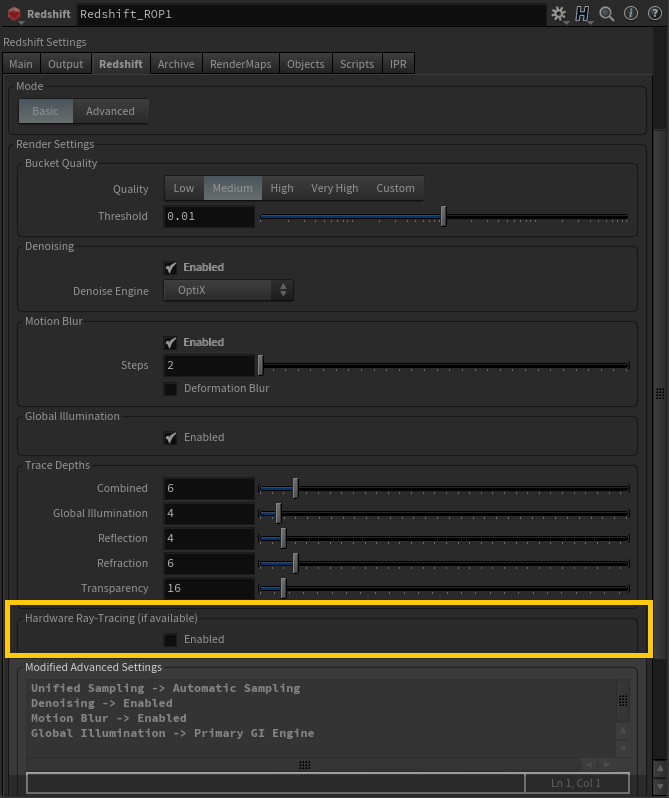Switch to the Output tab

66,64
